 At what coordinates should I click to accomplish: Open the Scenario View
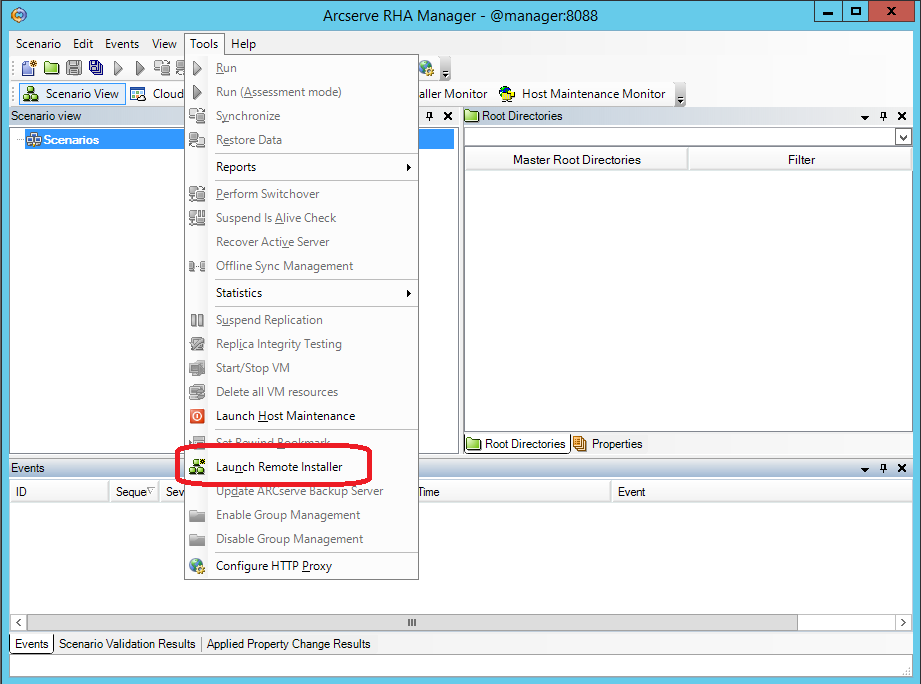click(x=72, y=94)
